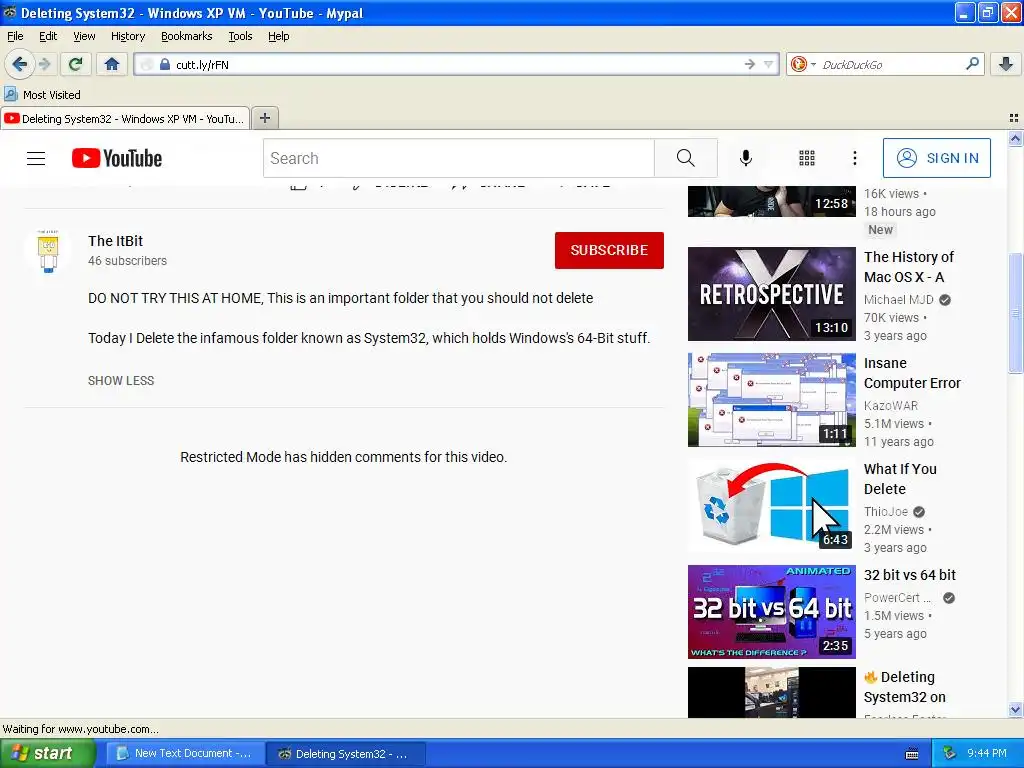The width and height of the screenshot is (1024, 768).
Task: Open the Deleting System32 on video title
Action: 905,687
